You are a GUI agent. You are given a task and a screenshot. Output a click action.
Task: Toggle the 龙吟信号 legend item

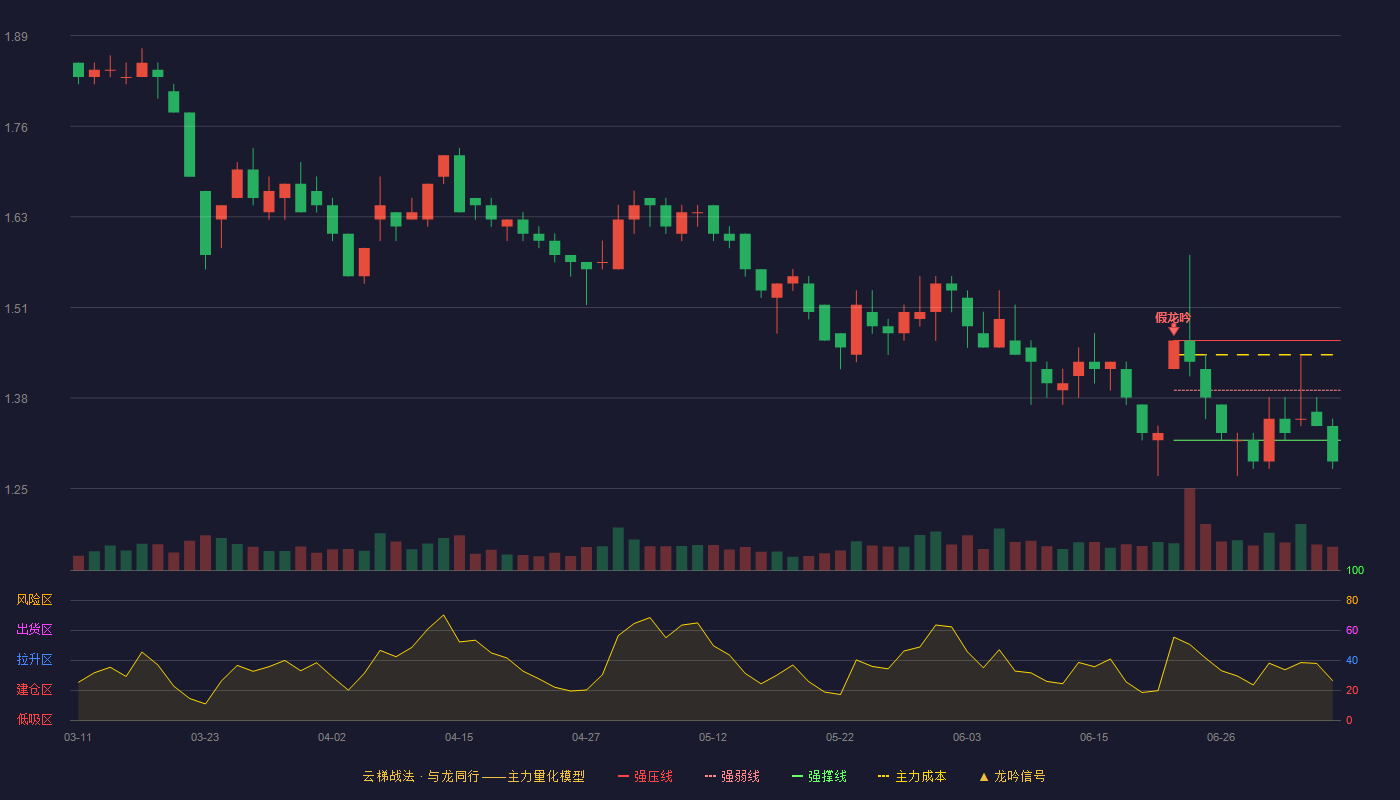[x=1012, y=776]
